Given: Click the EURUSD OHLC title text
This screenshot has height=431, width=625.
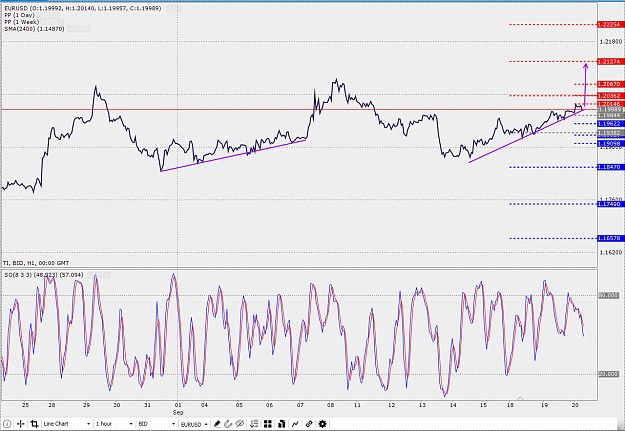Looking at the screenshot, I should [x=83, y=8].
